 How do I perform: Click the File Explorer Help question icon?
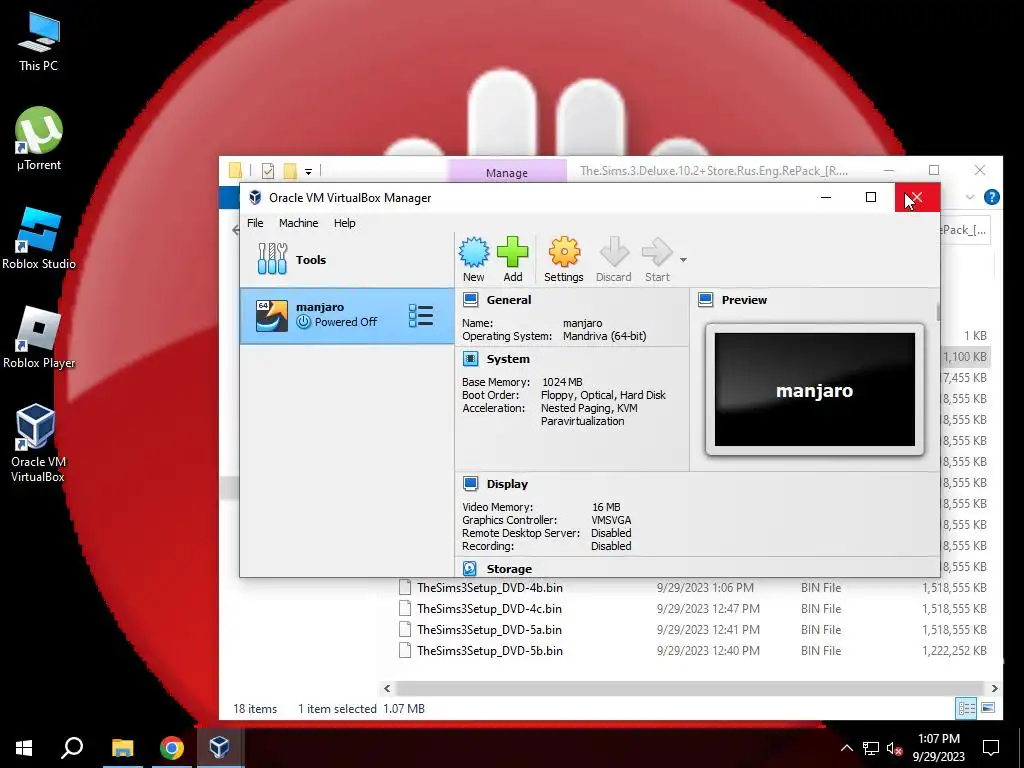click(x=991, y=197)
